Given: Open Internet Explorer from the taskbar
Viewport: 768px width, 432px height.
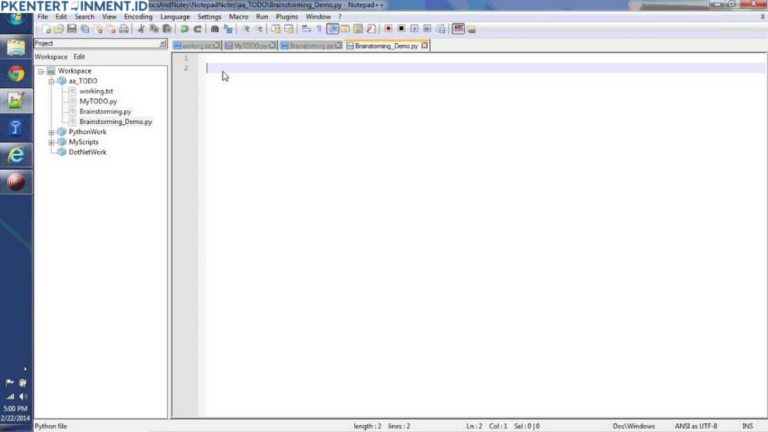Looking at the screenshot, I should pyautogui.click(x=16, y=155).
